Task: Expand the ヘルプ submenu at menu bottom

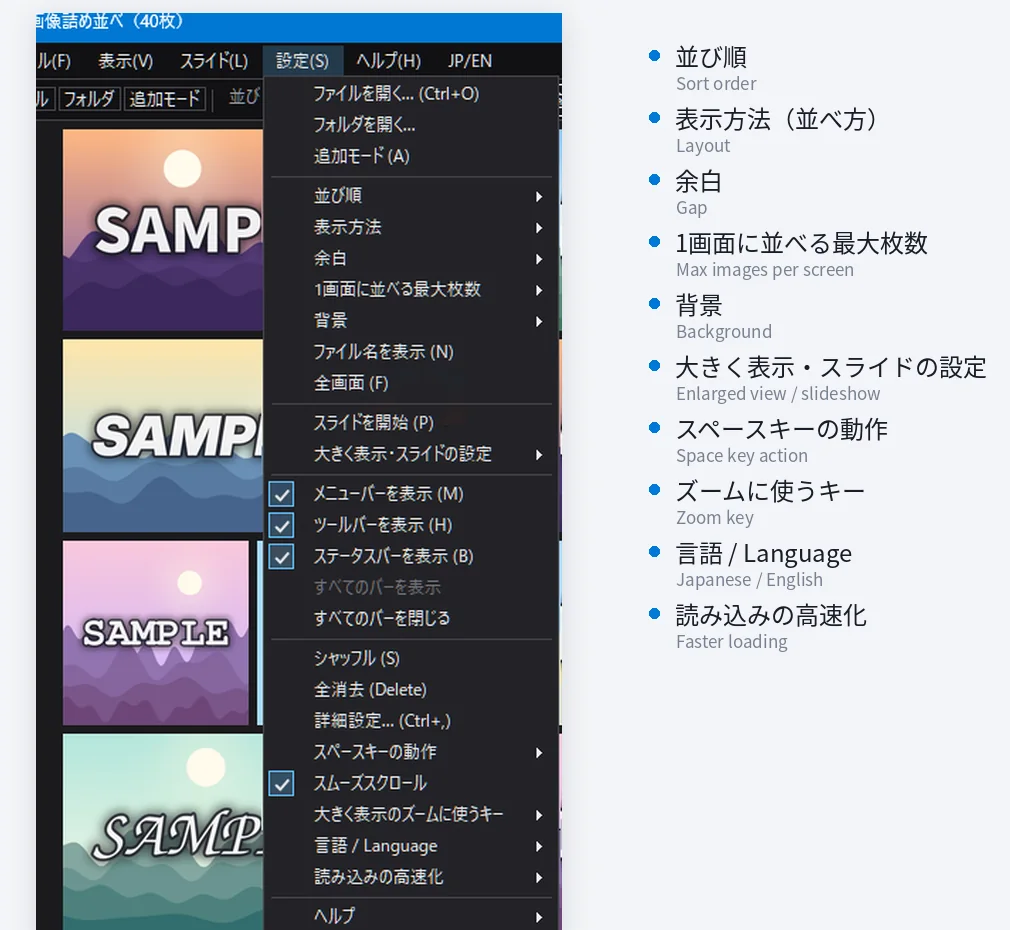Action: tap(411, 916)
